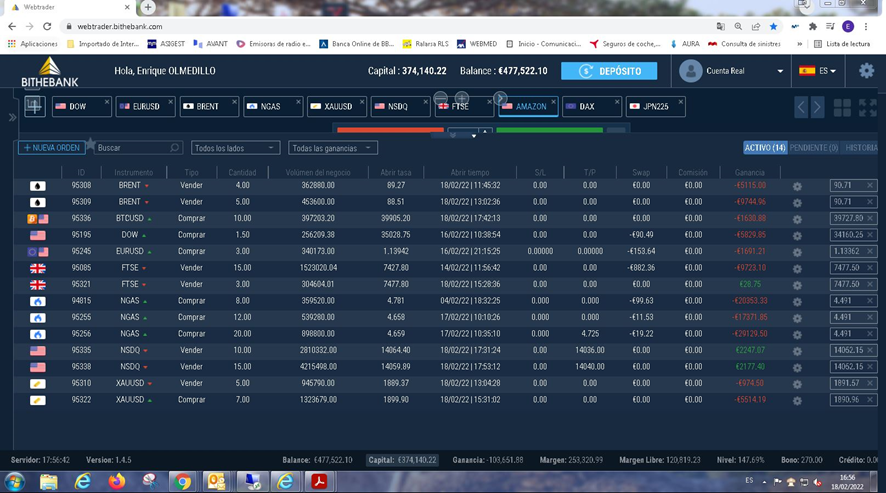This screenshot has height=493, width=886.
Task: Close the DOW instrument tab
Action: click(106, 102)
